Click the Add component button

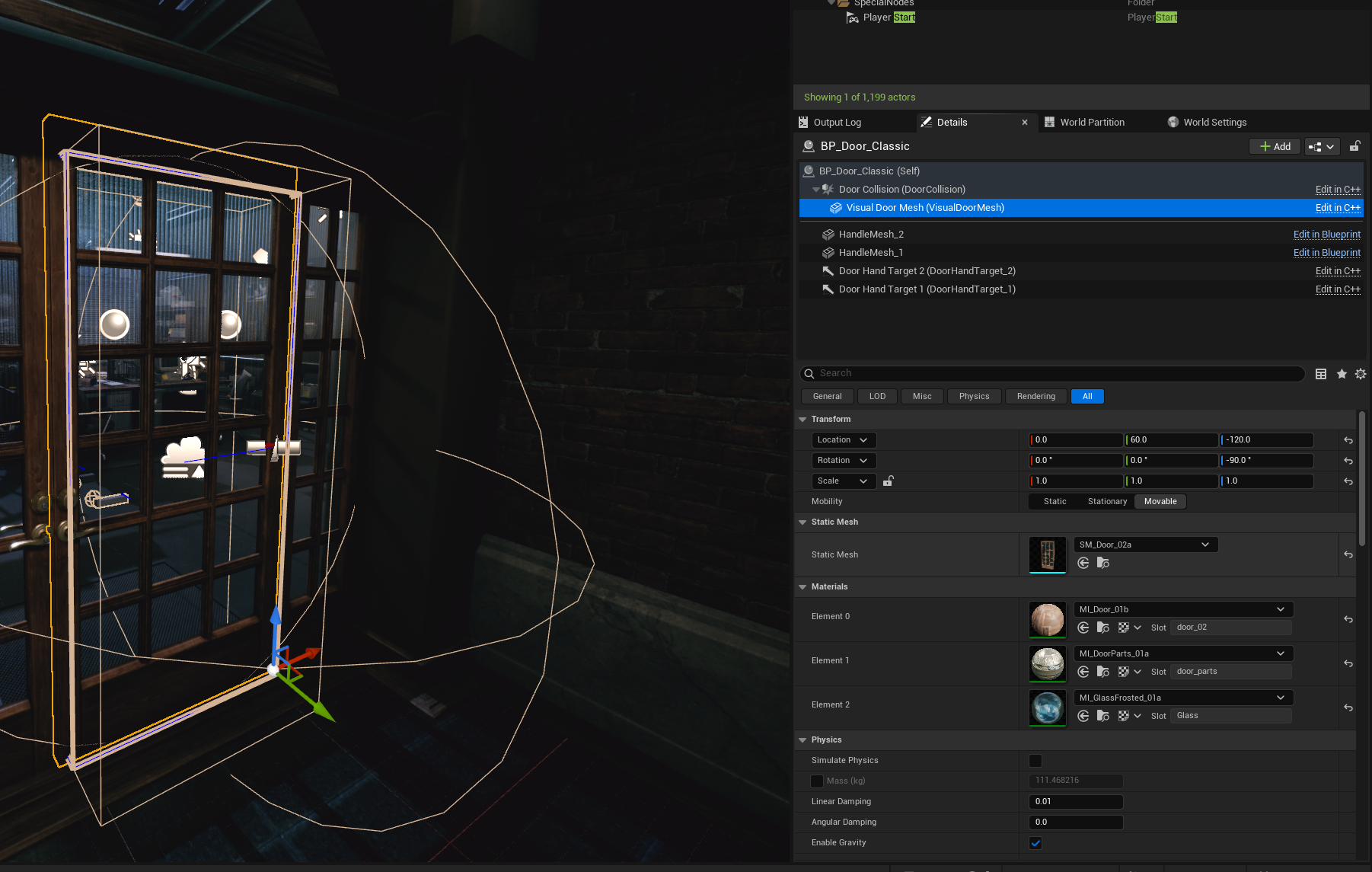pos(1275,146)
